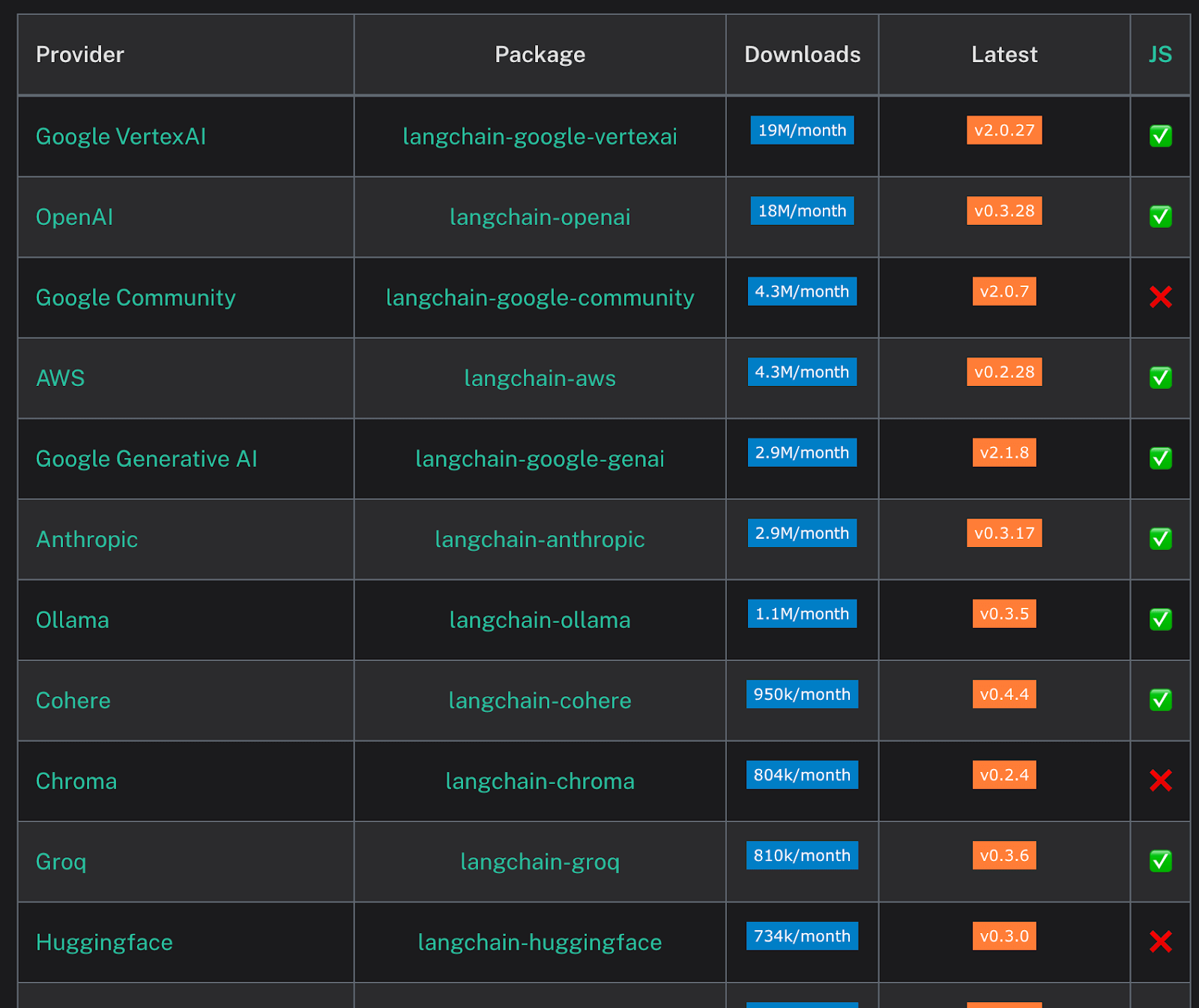The height and width of the screenshot is (1008, 1199).
Task: Click the 950k/month downloads badge for Cohere
Action: [802, 695]
